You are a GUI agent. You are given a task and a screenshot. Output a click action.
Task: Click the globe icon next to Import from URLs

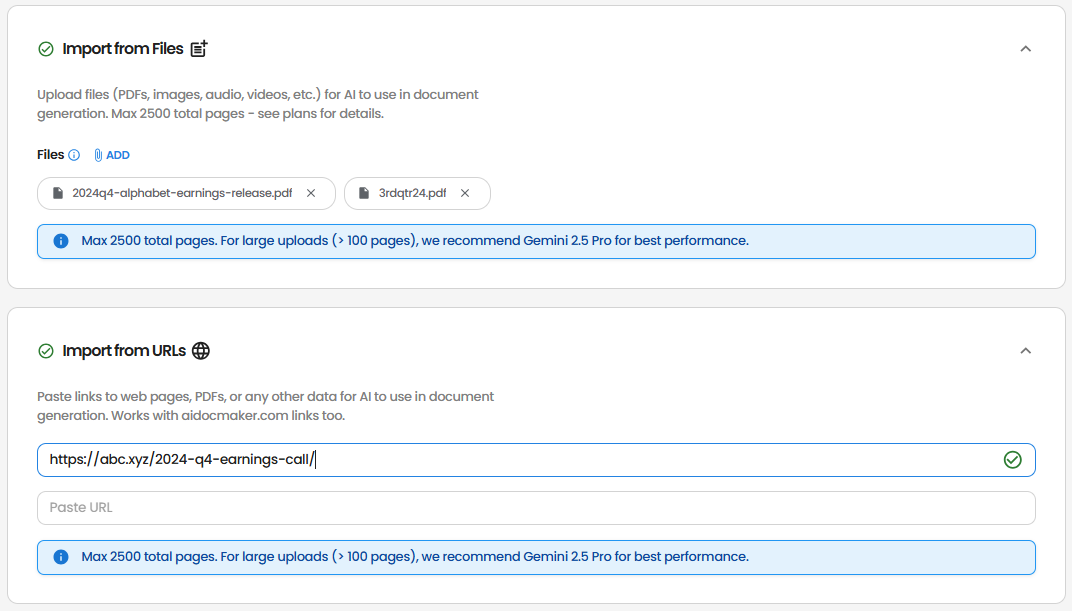201,351
